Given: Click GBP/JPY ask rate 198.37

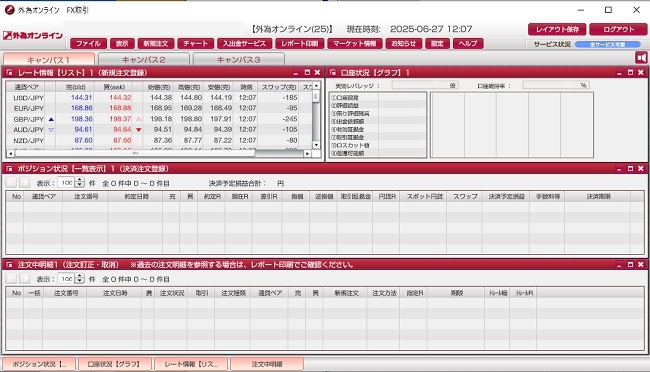Looking at the screenshot, I should 120,119.
